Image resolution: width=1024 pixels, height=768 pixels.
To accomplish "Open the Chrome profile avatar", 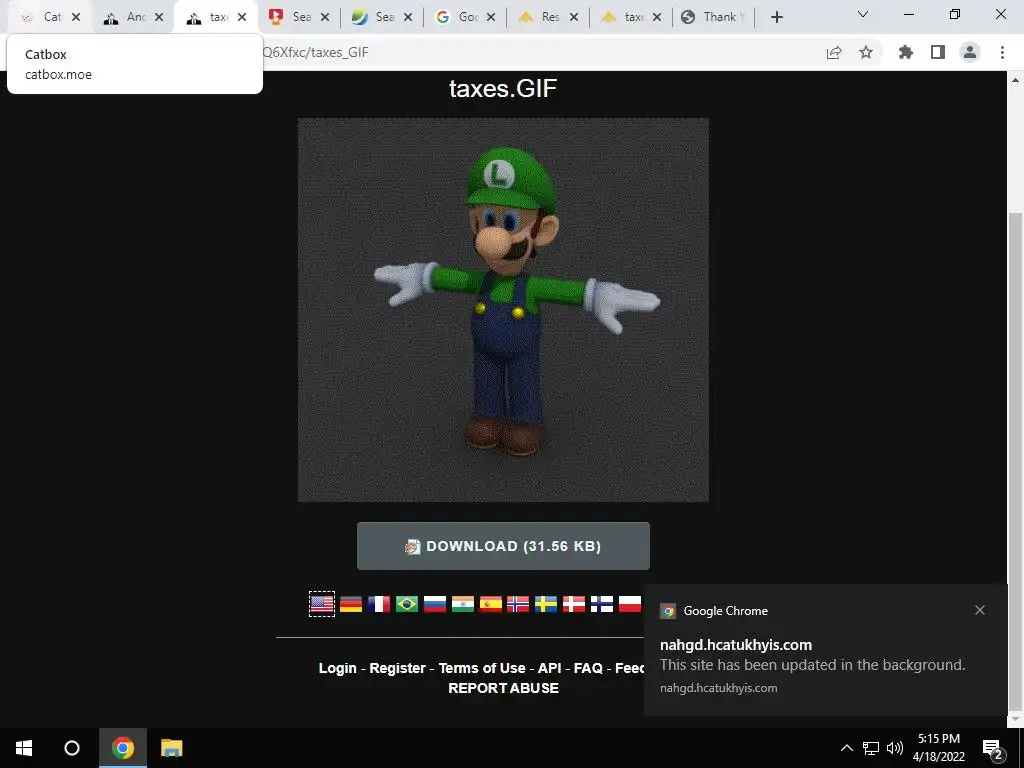I will point(970,52).
